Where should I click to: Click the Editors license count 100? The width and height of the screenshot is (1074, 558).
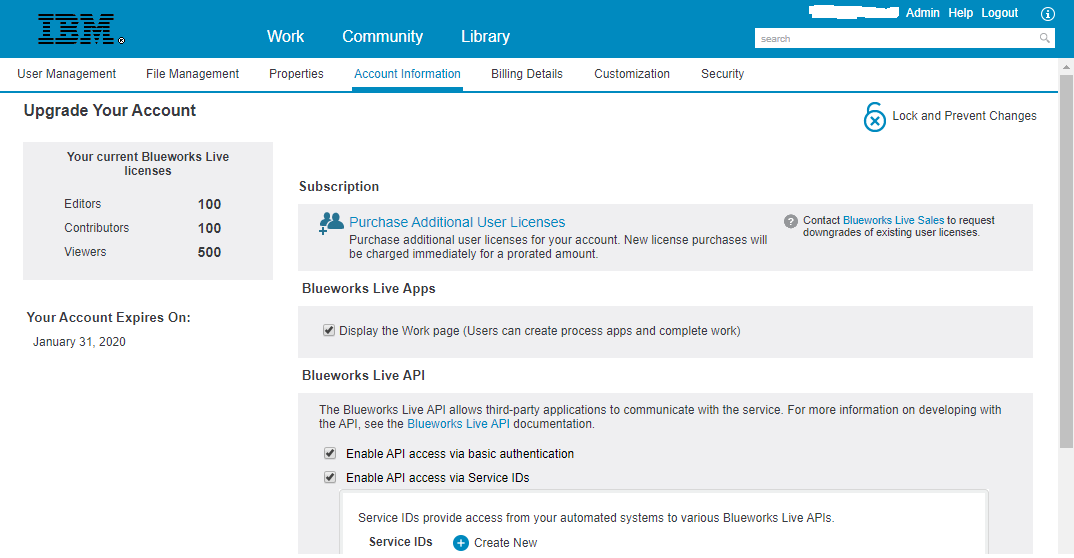pyautogui.click(x=209, y=204)
